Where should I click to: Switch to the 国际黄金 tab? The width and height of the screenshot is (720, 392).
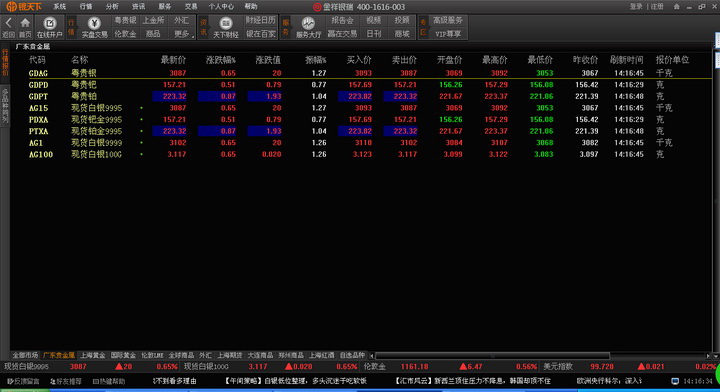coord(123,355)
